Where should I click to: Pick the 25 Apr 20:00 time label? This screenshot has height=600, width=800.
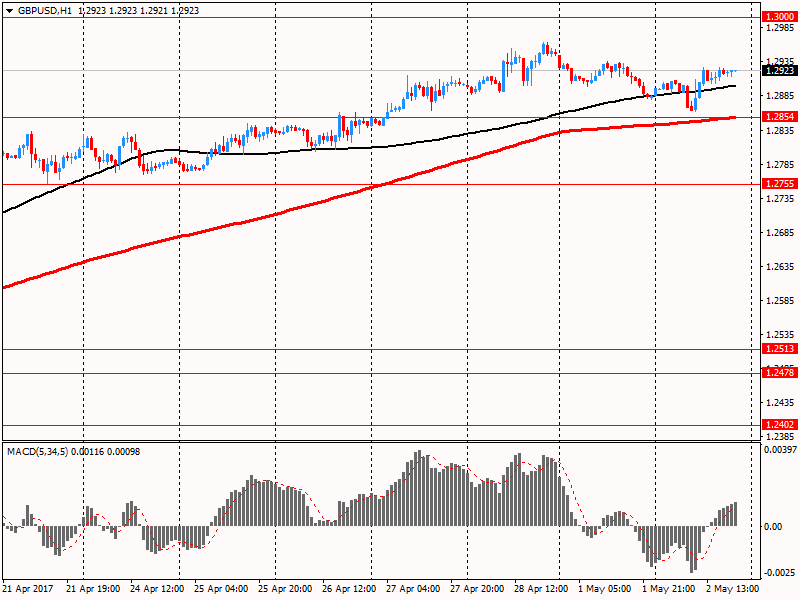(285, 589)
